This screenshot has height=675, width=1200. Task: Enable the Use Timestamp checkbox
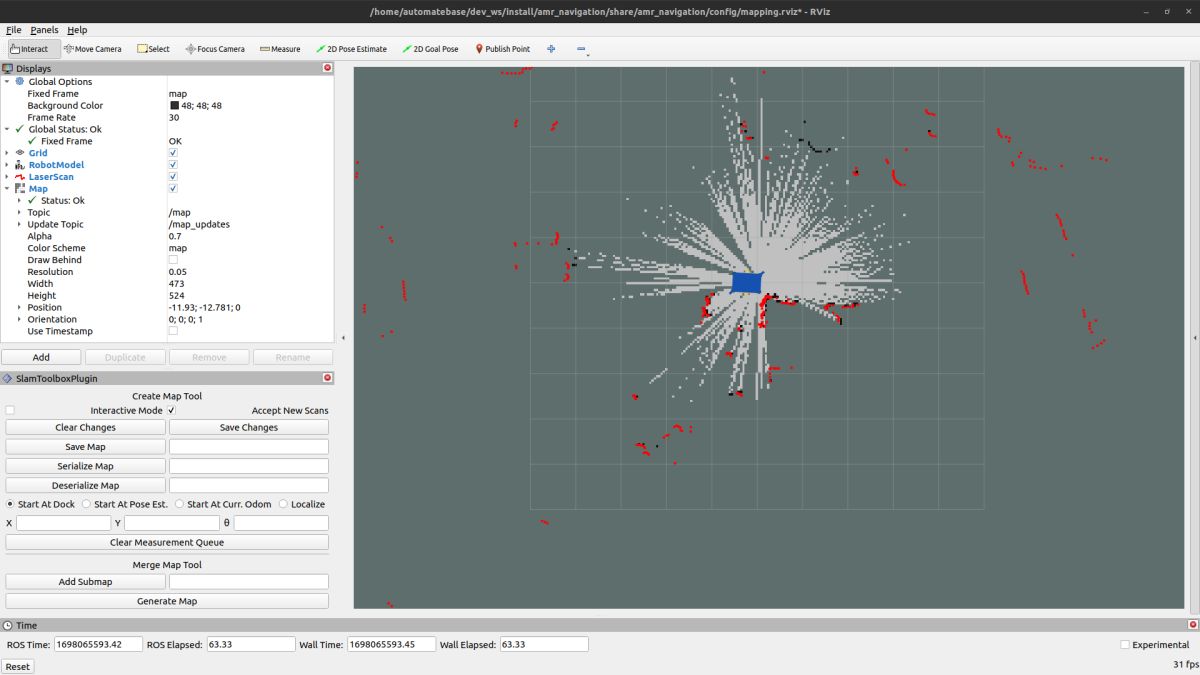tap(173, 331)
